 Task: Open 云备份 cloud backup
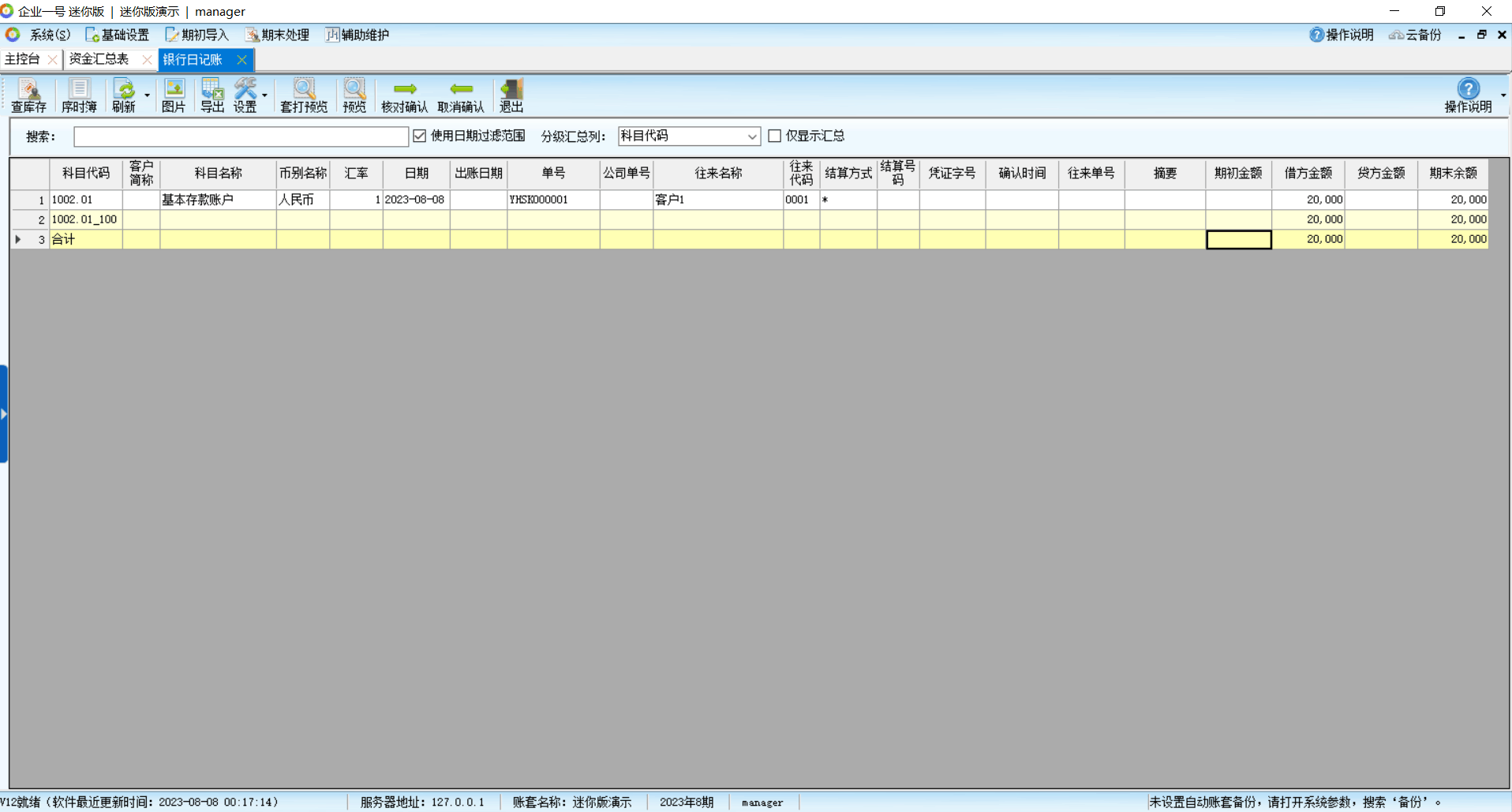coord(1416,35)
